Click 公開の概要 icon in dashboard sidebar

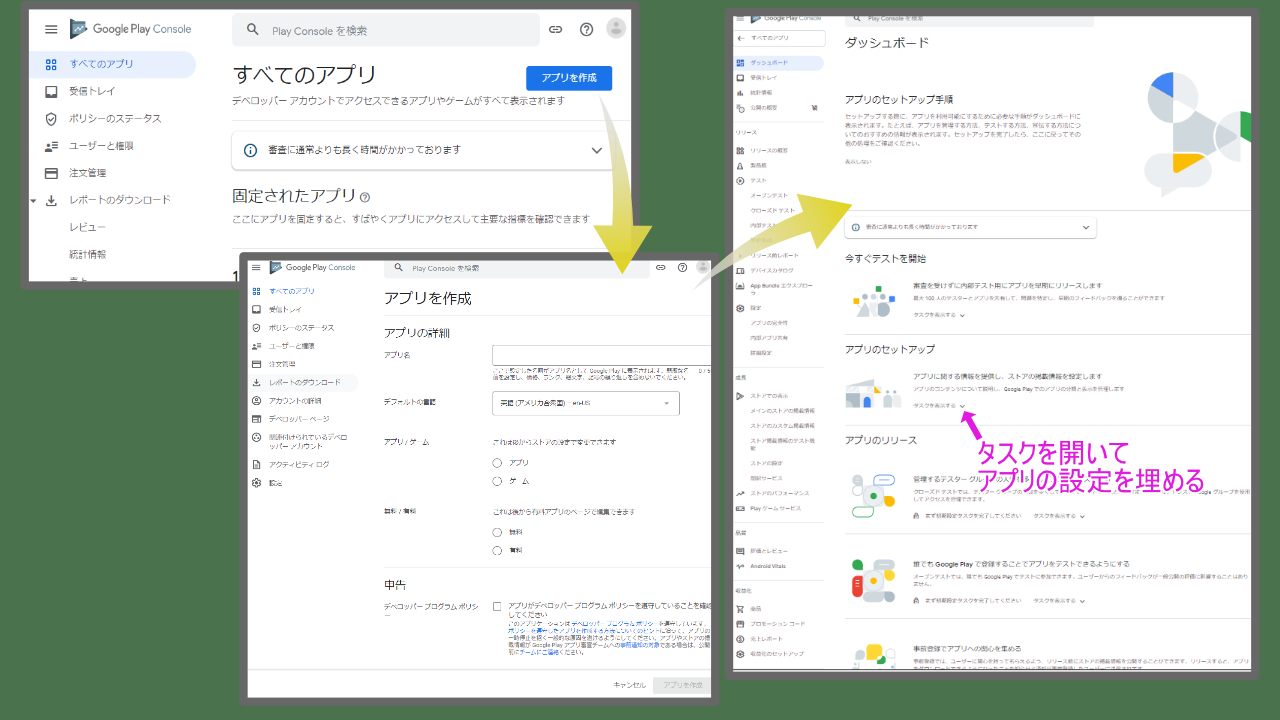[740, 107]
